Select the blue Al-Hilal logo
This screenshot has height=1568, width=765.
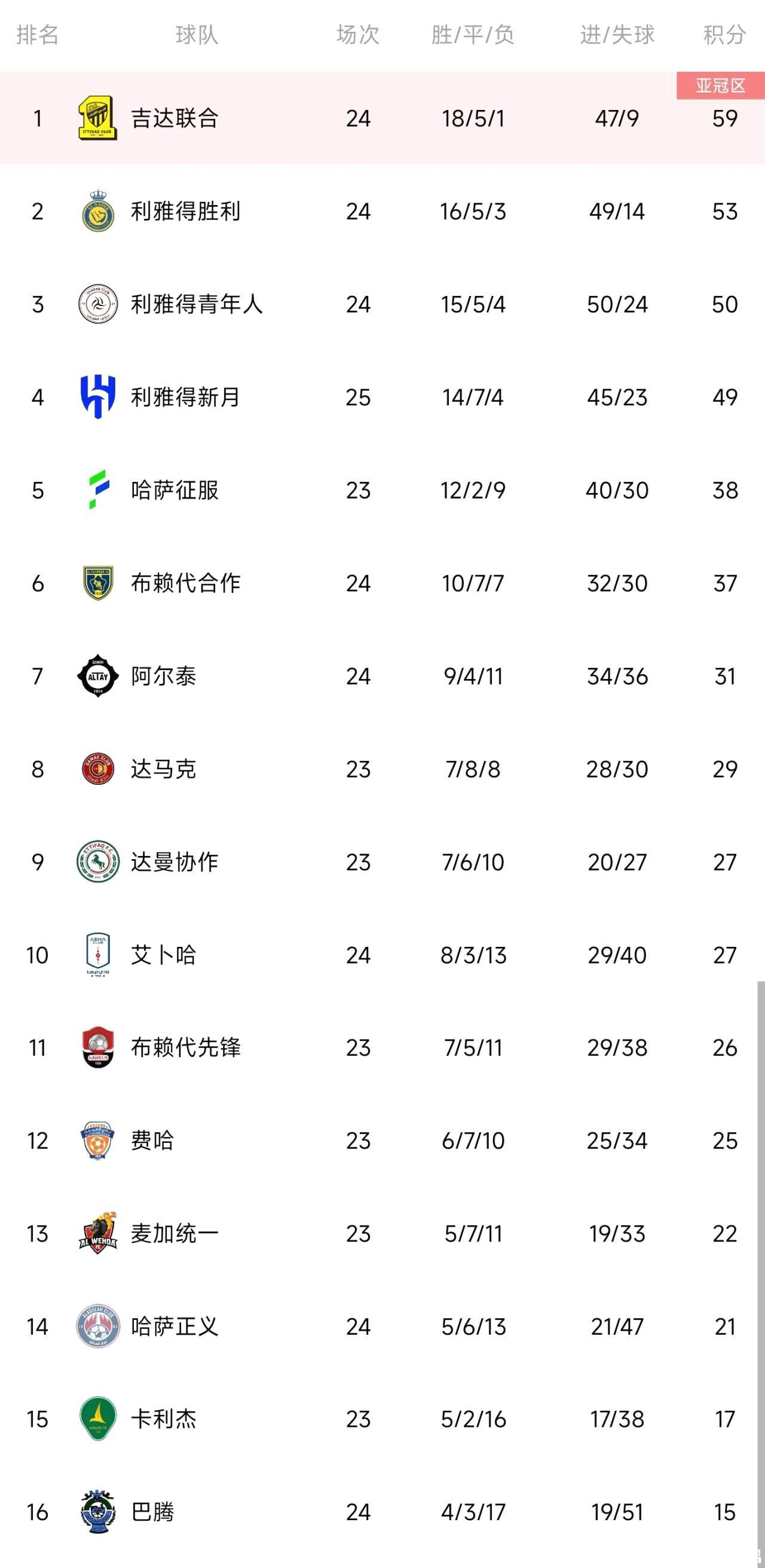(x=97, y=397)
